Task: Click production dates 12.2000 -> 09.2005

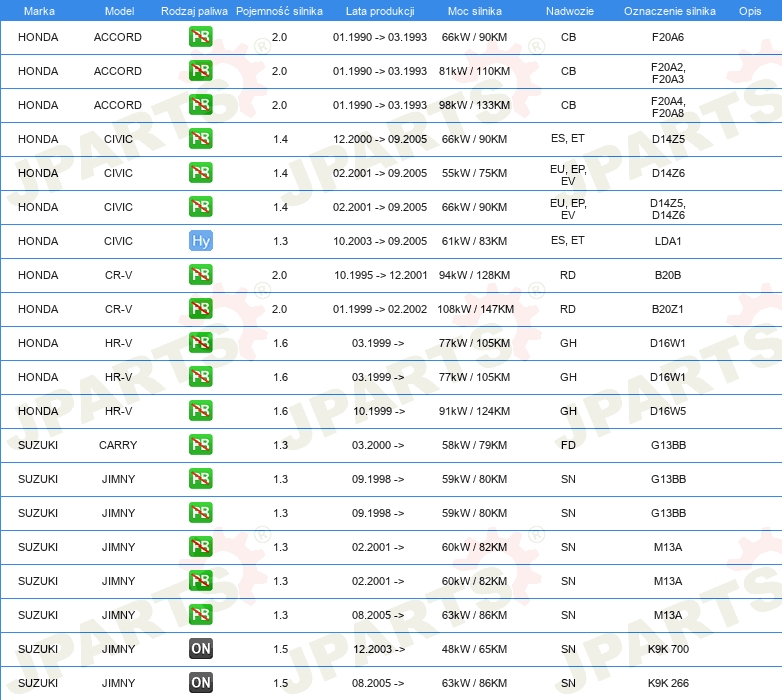Action: click(x=380, y=139)
